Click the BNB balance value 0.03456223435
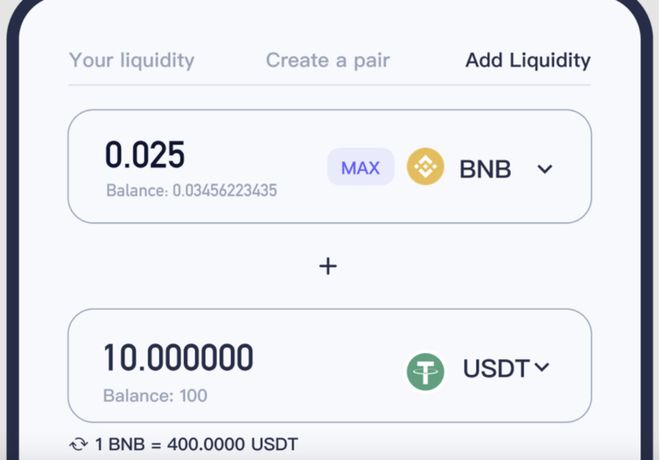 [x=225, y=191]
